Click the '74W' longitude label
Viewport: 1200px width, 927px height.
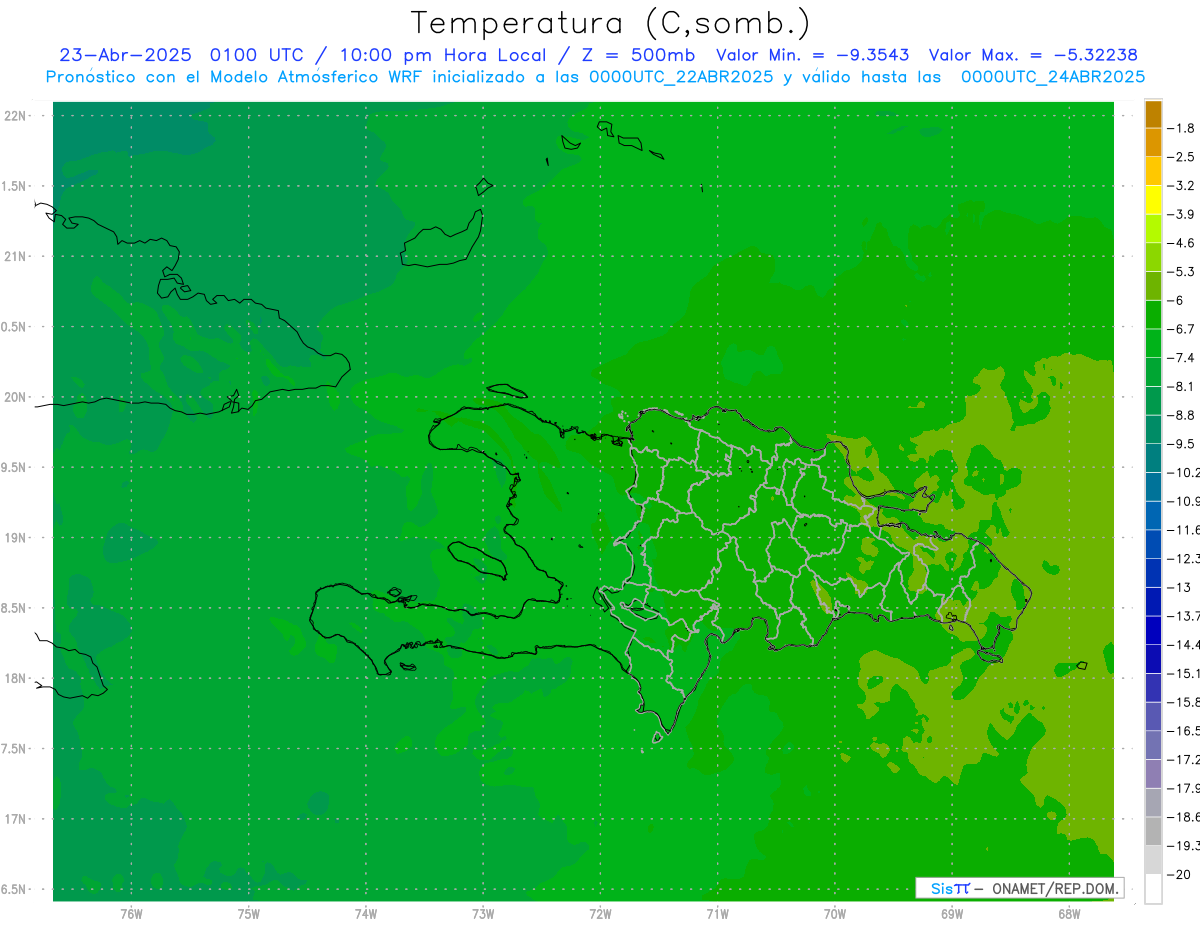pyautogui.click(x=366, y=913)
